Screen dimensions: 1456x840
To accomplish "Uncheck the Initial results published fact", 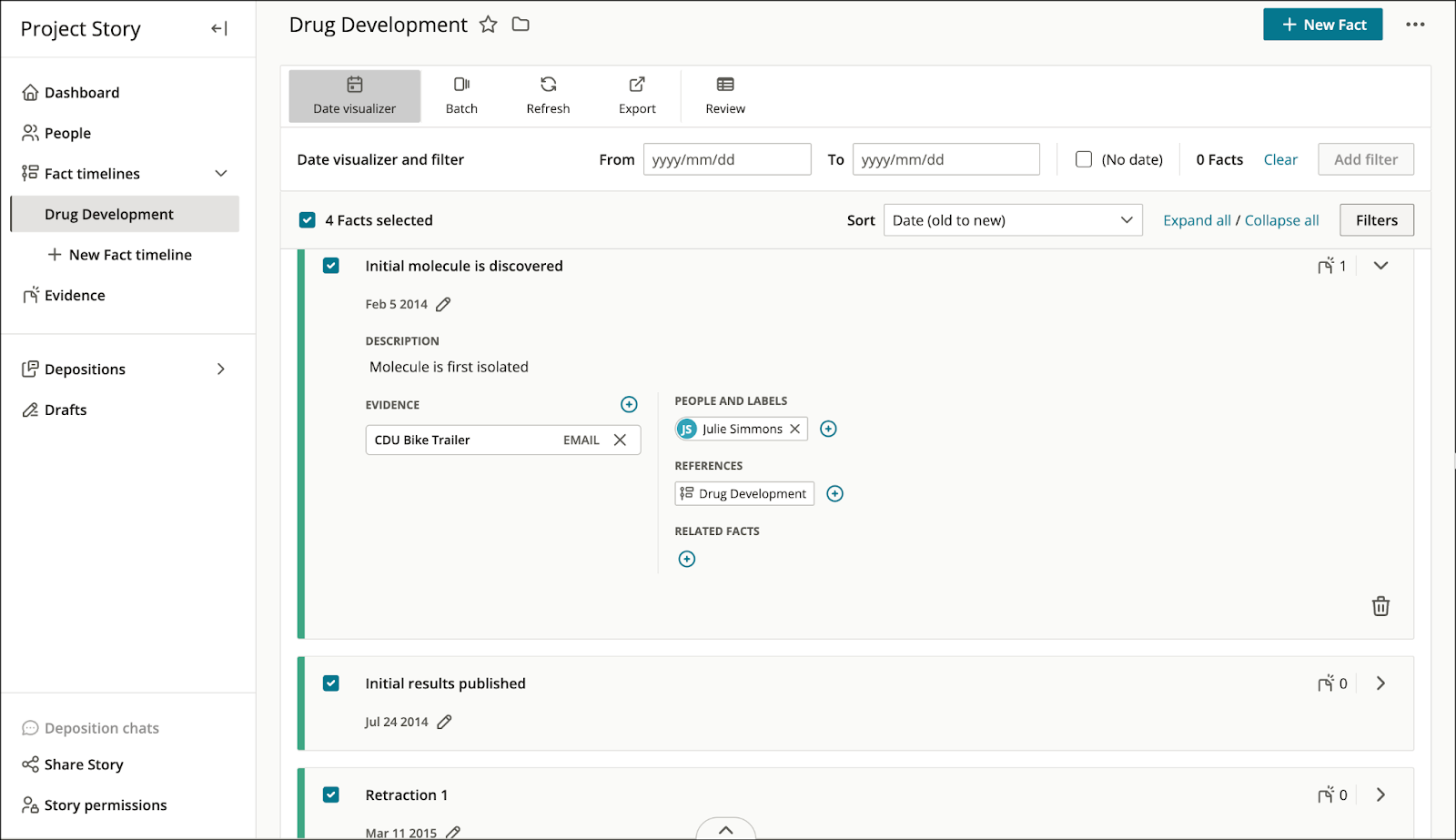I will [x=330, y=683].
